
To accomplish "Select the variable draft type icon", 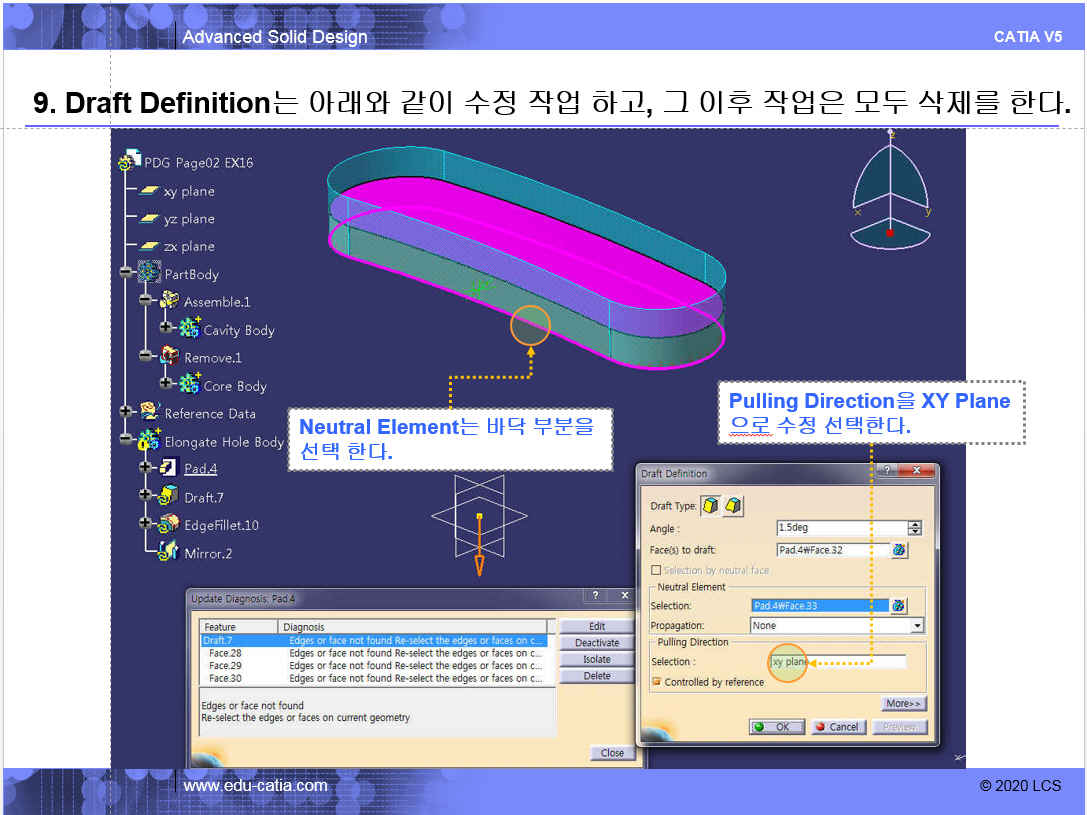I will 733,506.
